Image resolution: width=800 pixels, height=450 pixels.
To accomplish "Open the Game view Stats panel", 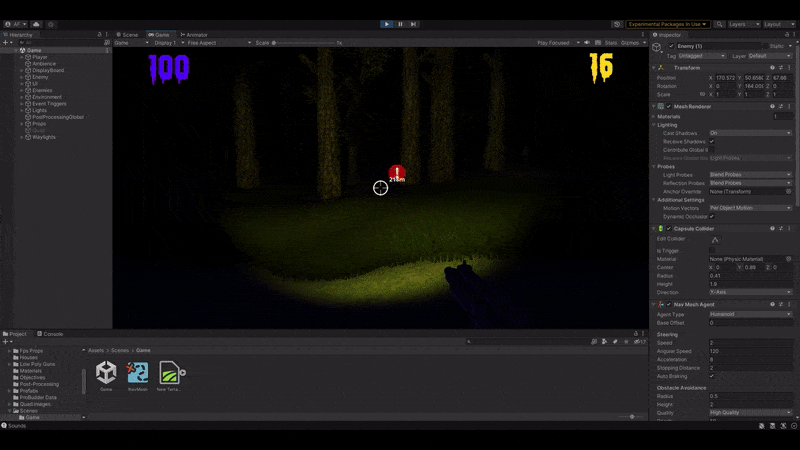I will pyautogui.click(x=610, y=43).
